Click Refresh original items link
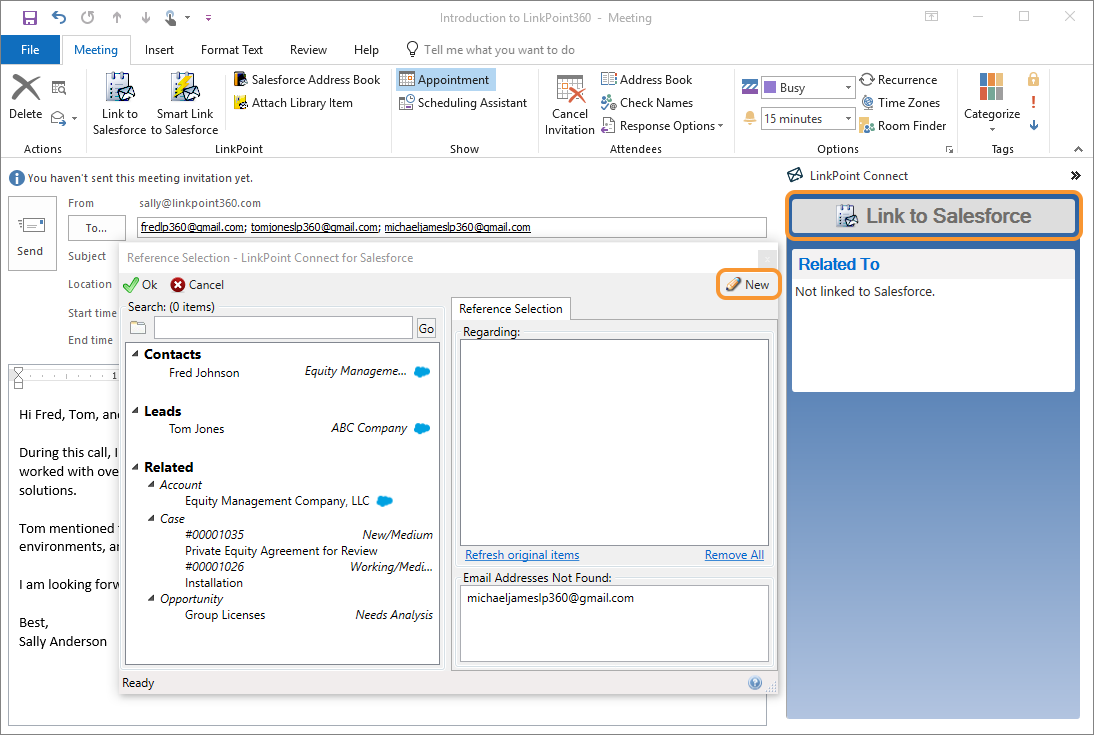Viewport: 1094px width, 735px height. [522, 555]
